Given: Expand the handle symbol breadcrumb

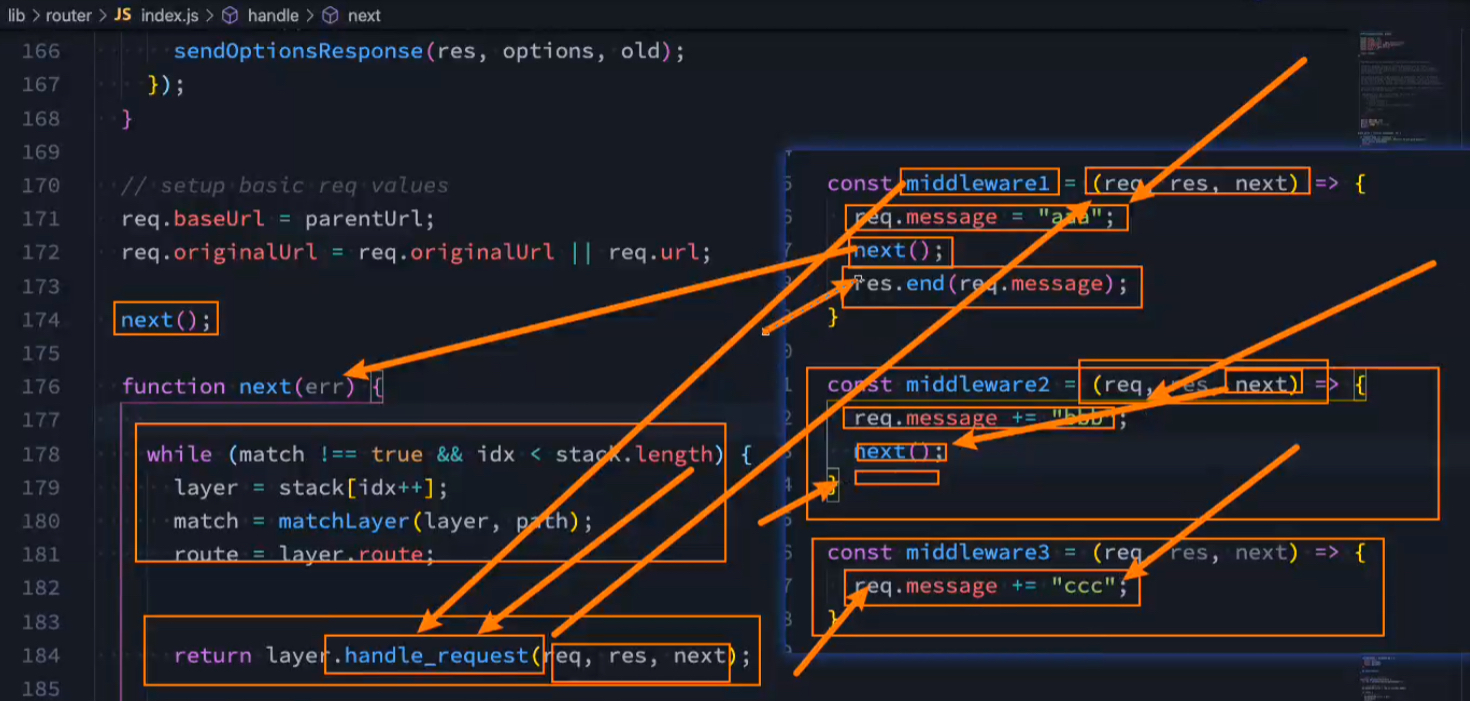Looking at the screenshot, I should pyautogui.click(x=273, y=15).
